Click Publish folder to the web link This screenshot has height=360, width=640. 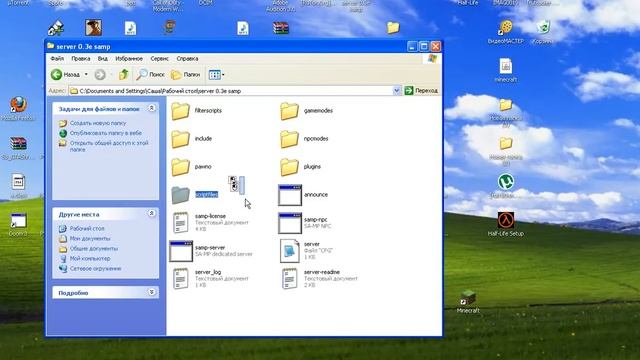click(x=106, y=133)
